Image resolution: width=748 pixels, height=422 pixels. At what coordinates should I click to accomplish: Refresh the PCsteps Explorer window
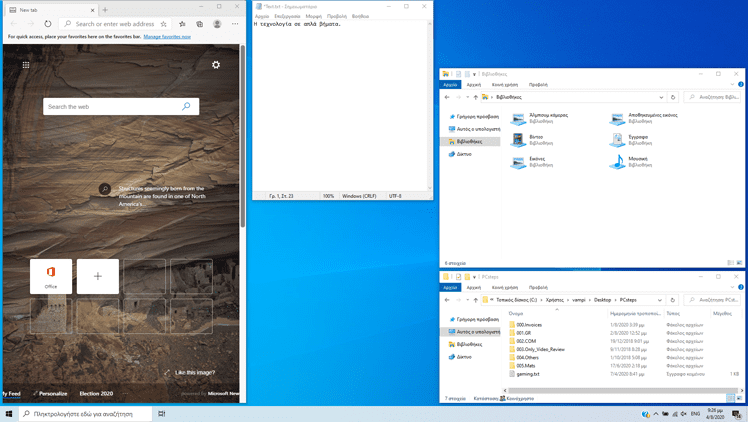673,300
